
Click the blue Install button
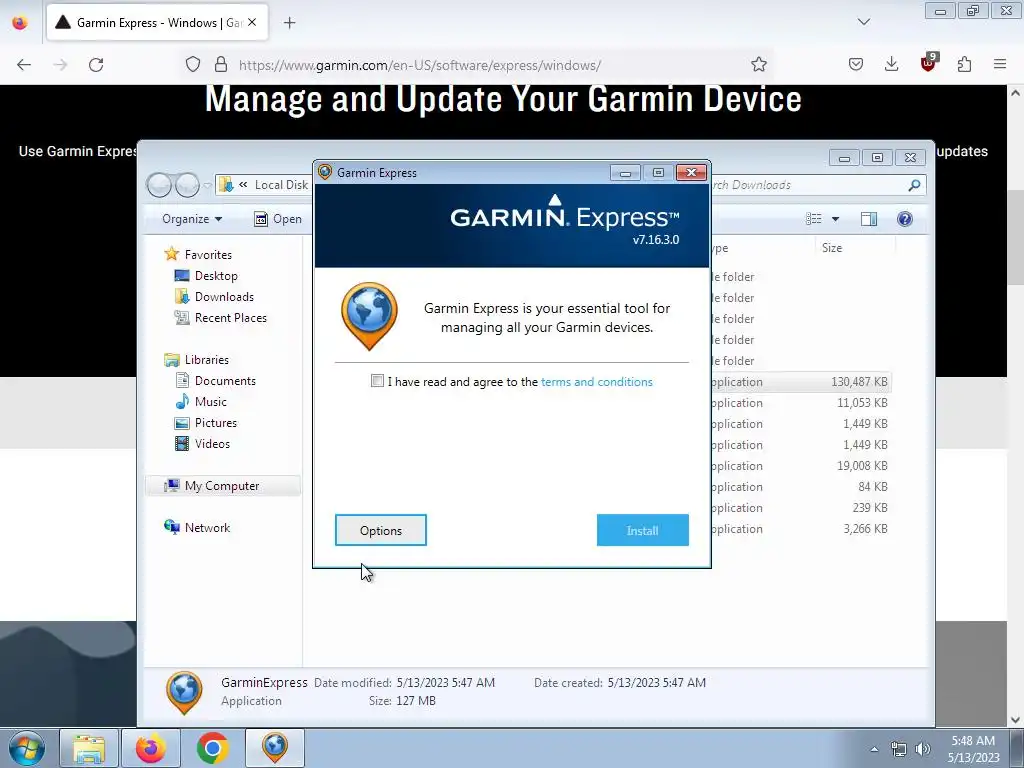[x=643, y=530]
